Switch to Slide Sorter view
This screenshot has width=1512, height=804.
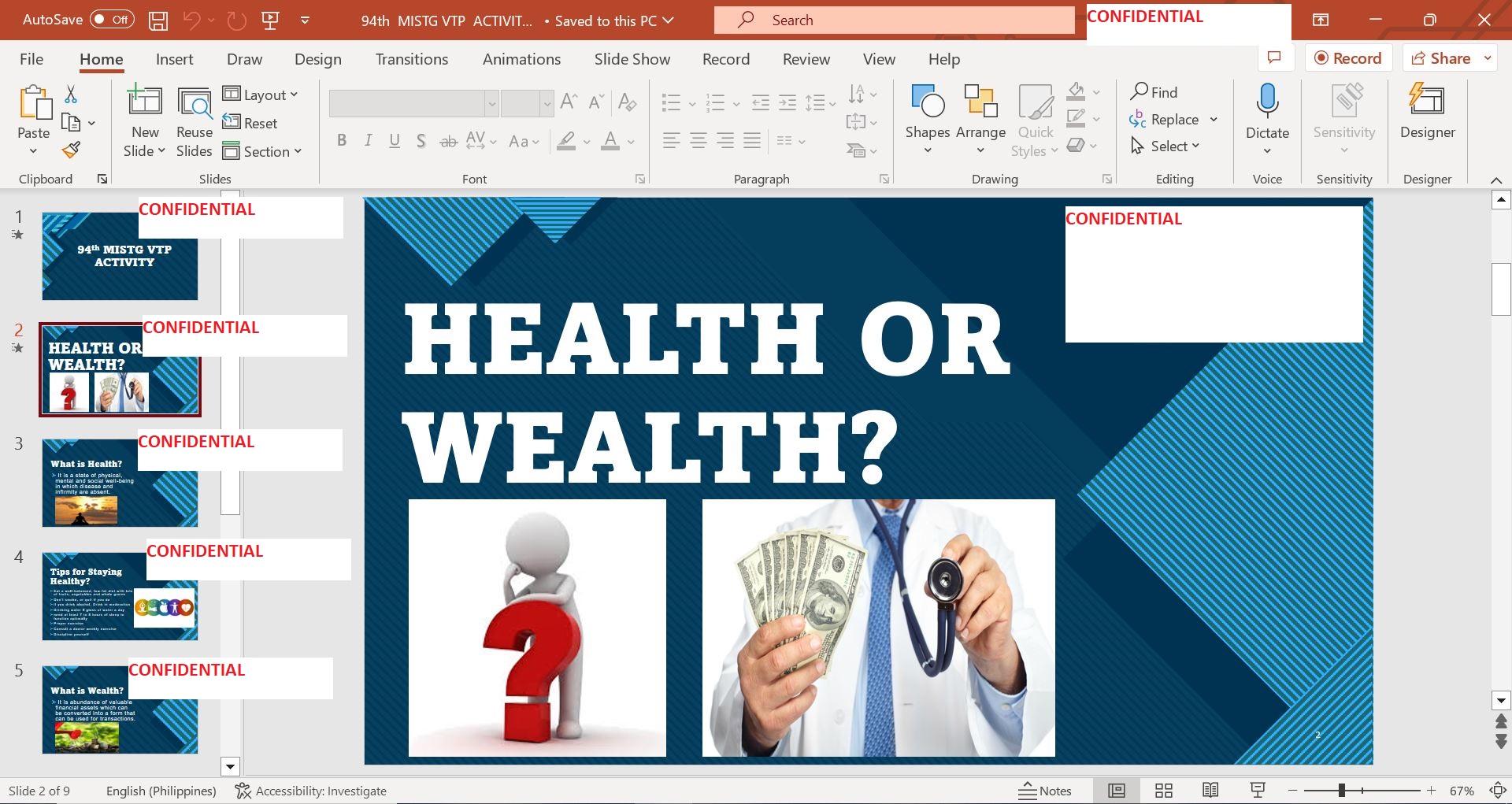click(x=1164, y=791)
